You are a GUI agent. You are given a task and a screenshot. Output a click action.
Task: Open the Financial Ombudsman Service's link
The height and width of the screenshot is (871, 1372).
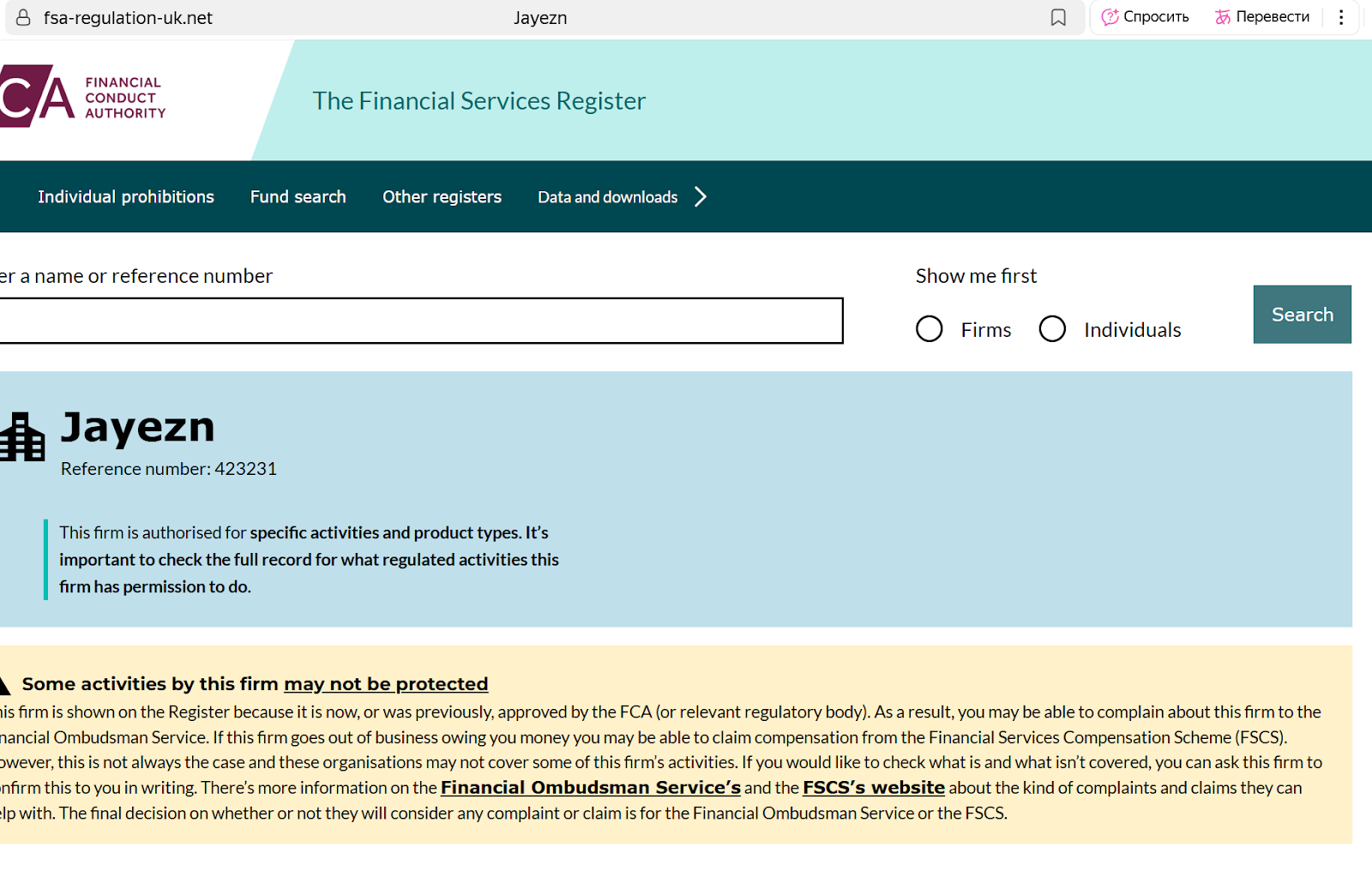click(x=590, y=788)
